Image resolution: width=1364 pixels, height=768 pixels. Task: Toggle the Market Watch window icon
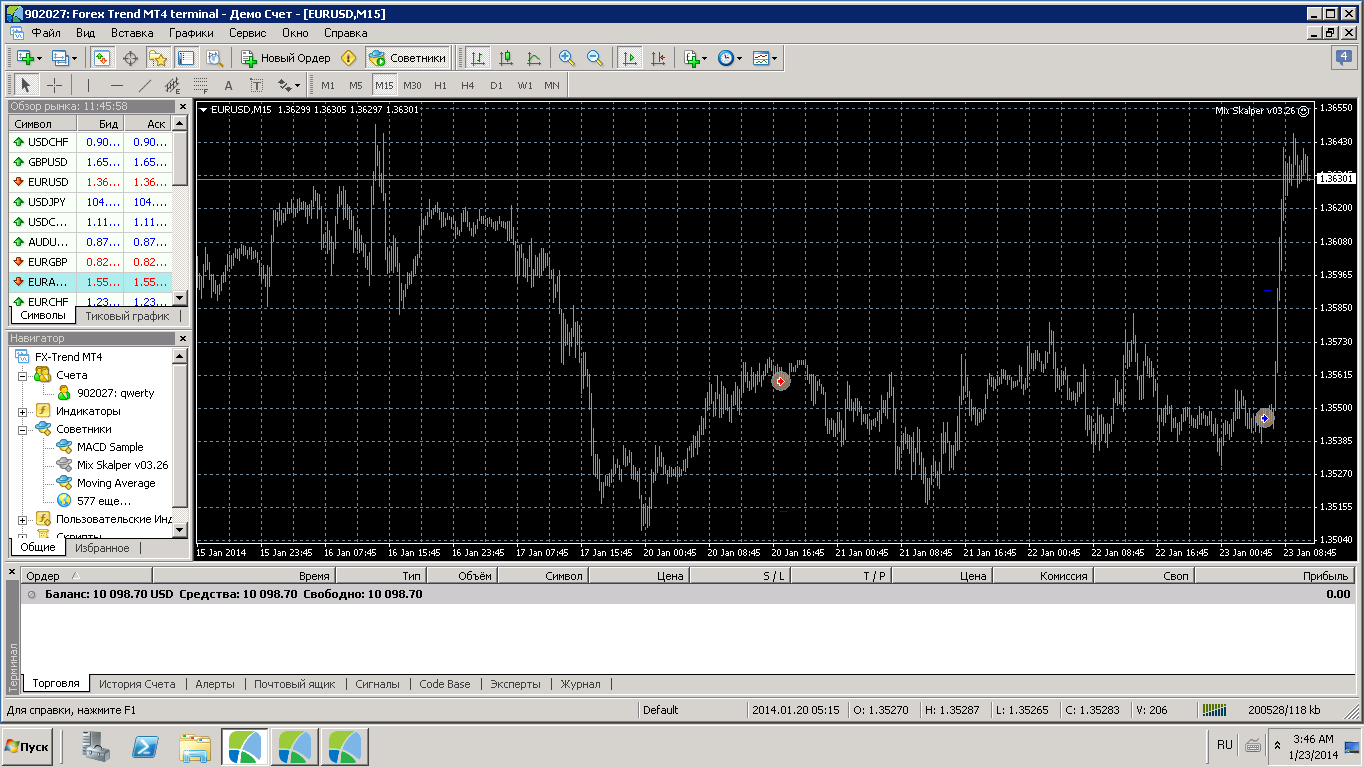pyautogui.click(x=102, y=58)
